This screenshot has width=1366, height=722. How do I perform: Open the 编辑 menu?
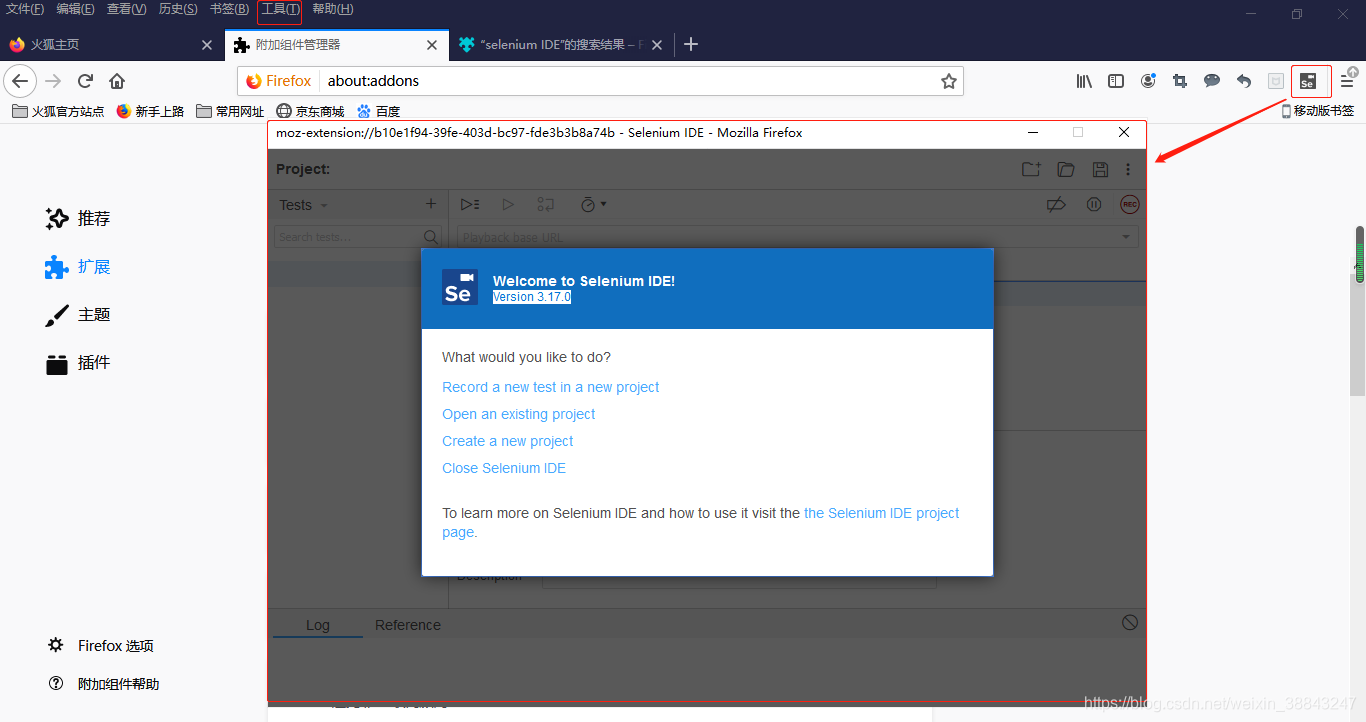(75, 9)
